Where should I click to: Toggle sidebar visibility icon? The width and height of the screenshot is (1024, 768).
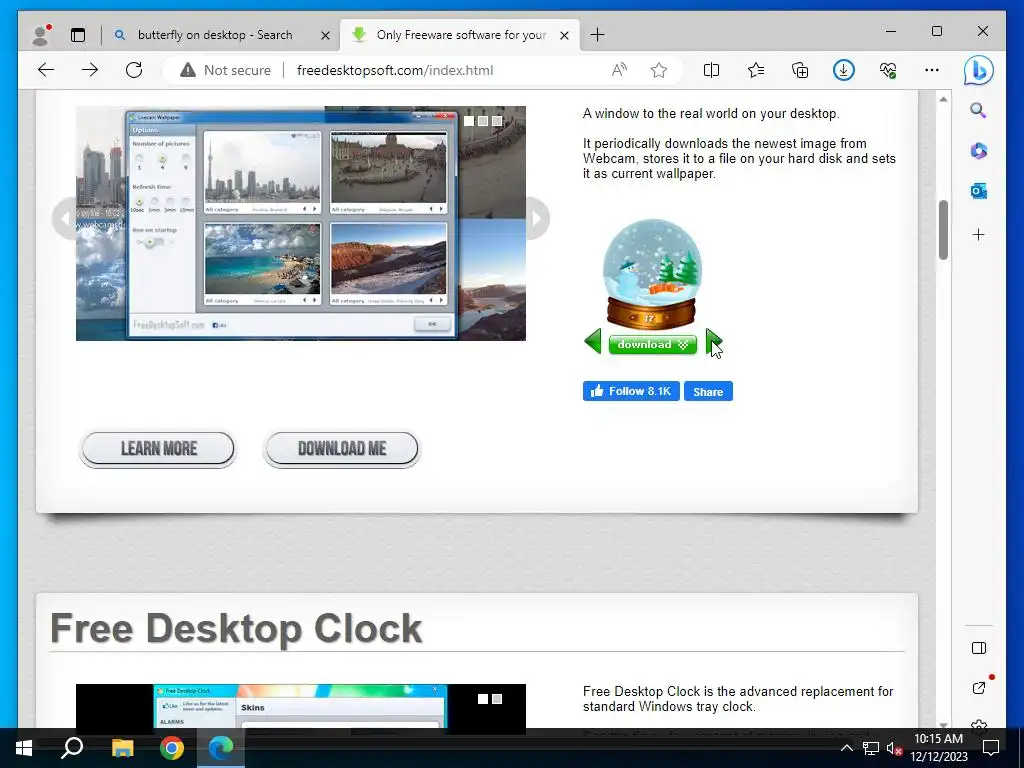click(978, 648)
